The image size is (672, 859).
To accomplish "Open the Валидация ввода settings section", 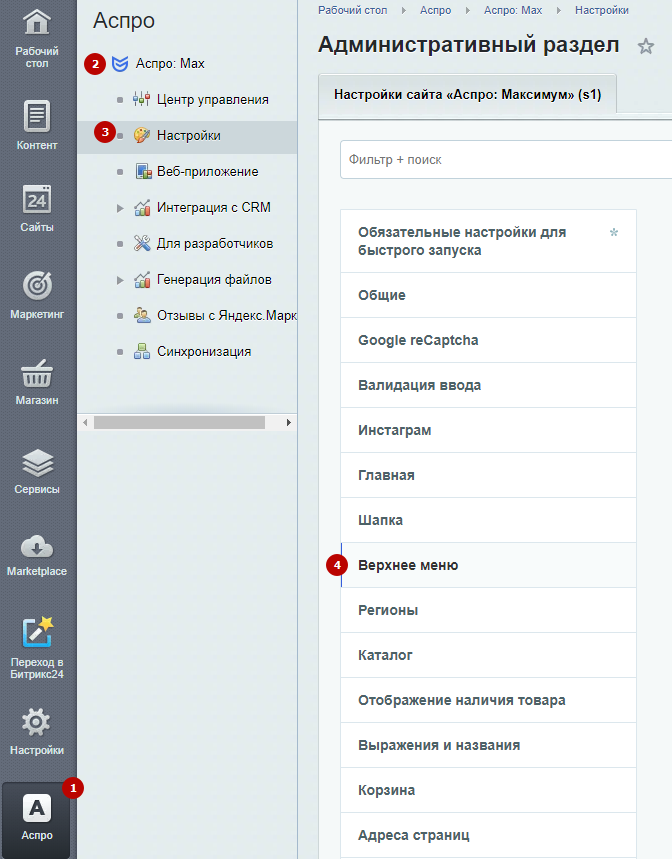I will [x=488, y=385].
